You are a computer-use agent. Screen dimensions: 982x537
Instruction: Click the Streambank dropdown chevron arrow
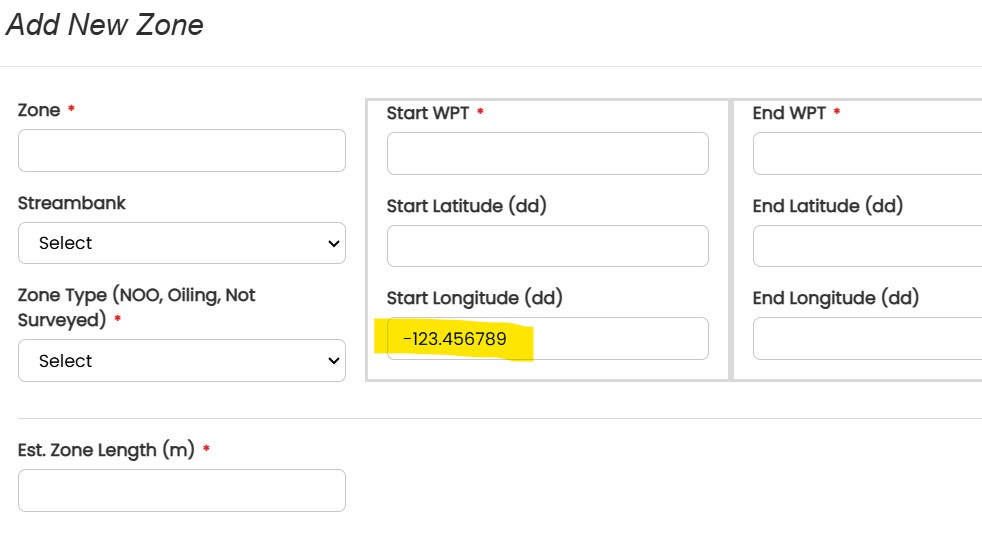[x=334, y=243]
